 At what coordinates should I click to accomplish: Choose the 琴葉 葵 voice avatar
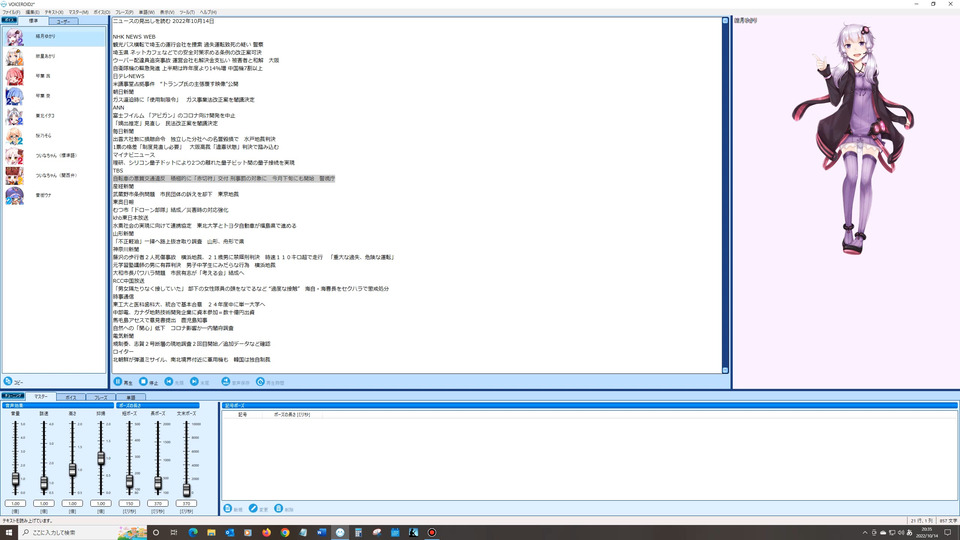[x=14, y=96]
